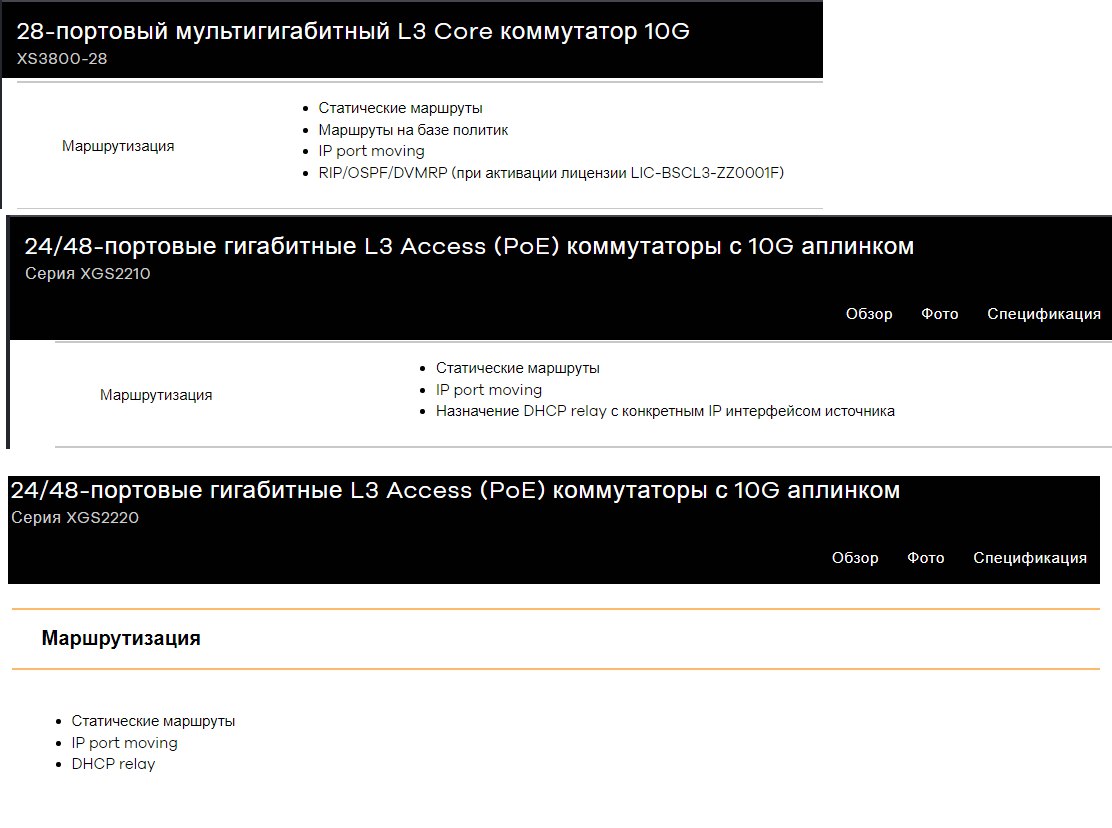The height and width of the screenshot is (828, 1112).
Task: Click the bold Маршрутизация section heading
Action: click(121, 638)
